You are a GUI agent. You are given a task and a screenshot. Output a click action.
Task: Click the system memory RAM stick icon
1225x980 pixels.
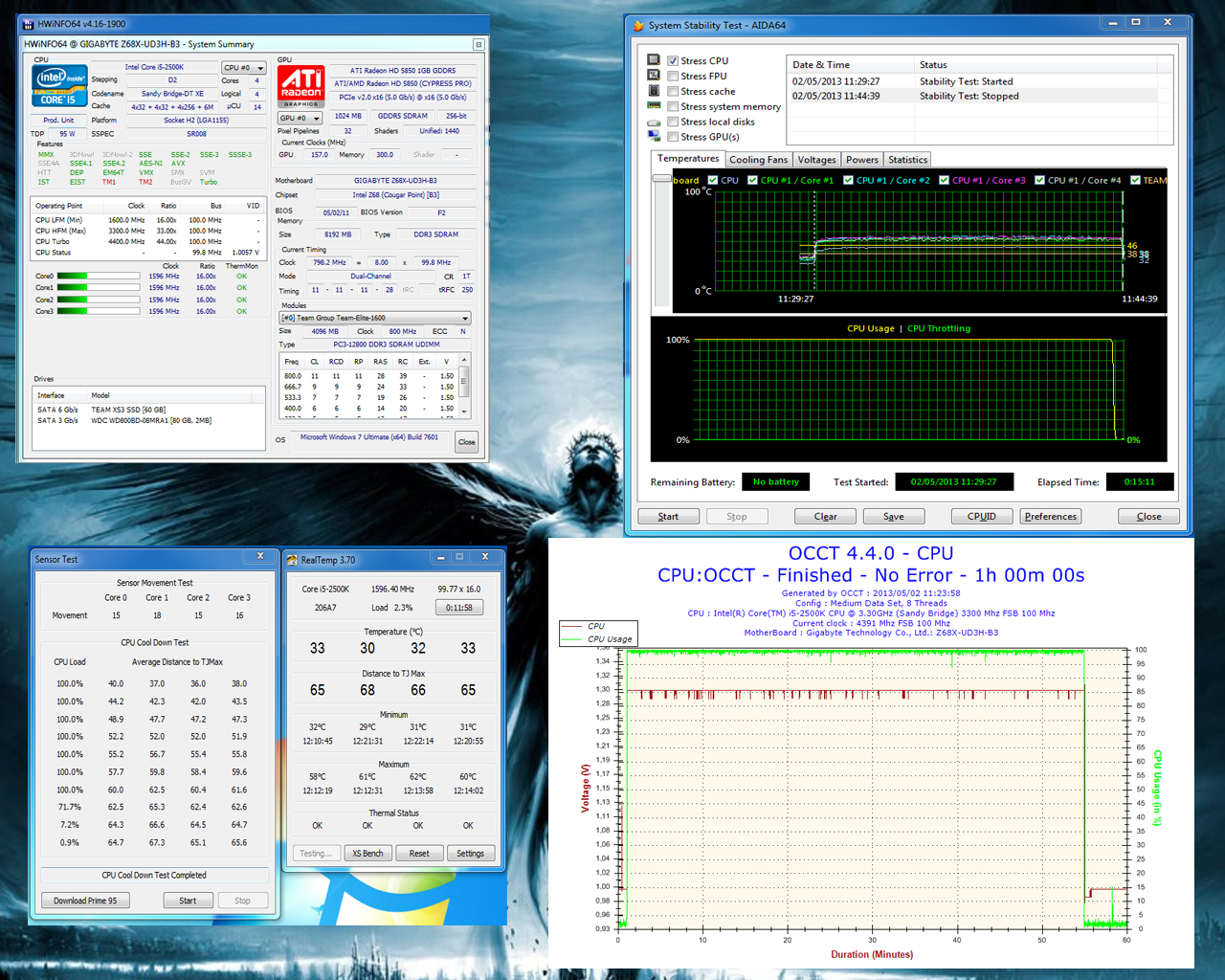(x=654, y=106)
